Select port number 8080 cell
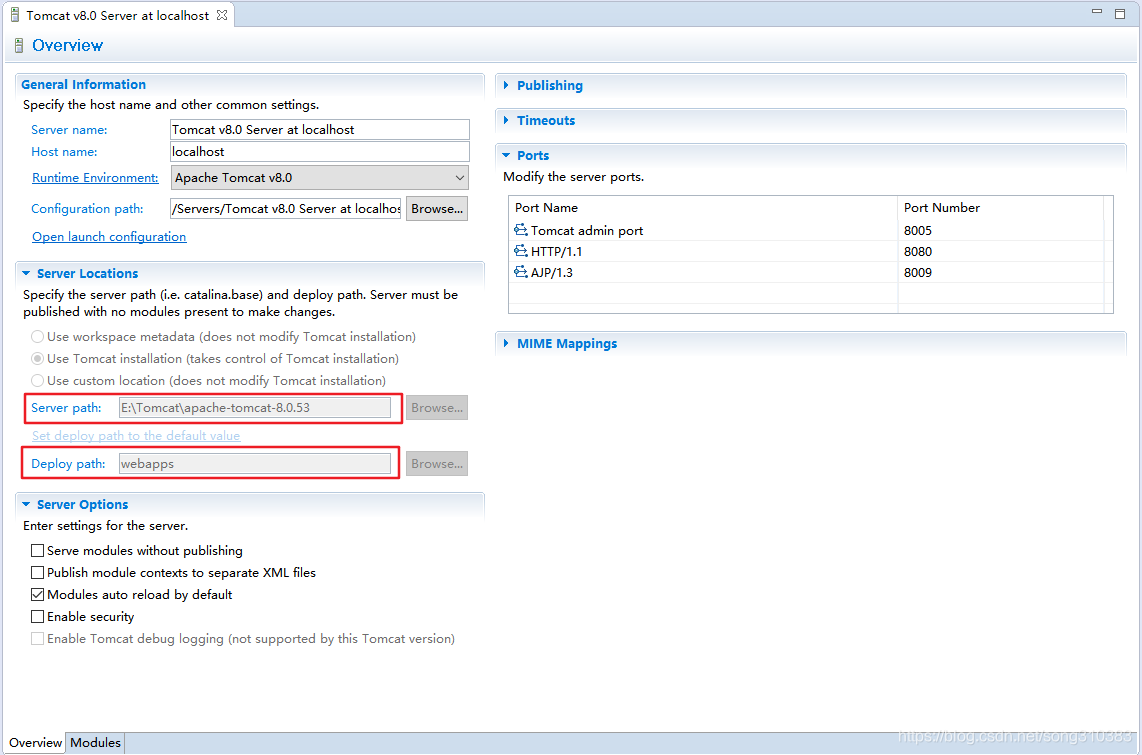 pyautogui.click(x=918, y=251)
